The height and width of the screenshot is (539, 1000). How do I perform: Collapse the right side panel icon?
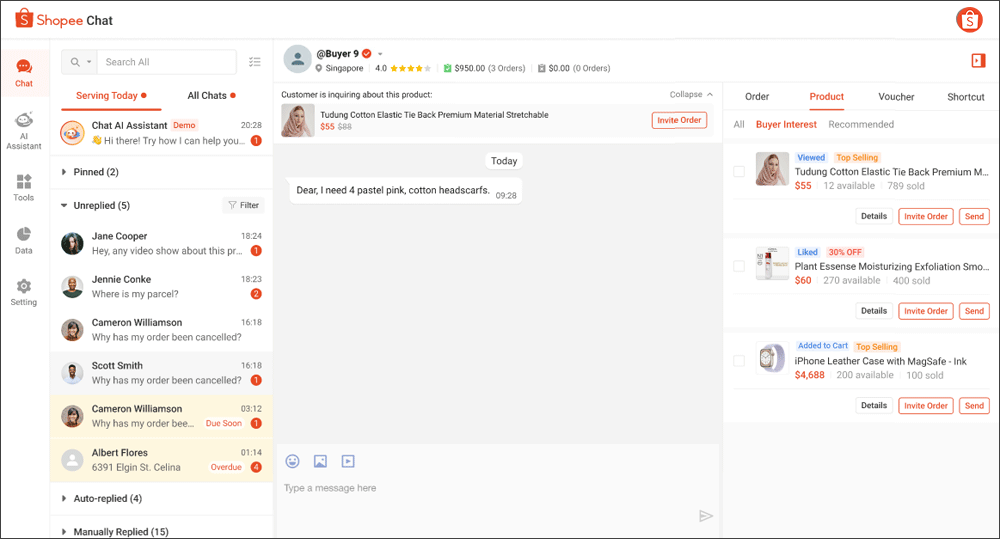click(x=978, y=61)
